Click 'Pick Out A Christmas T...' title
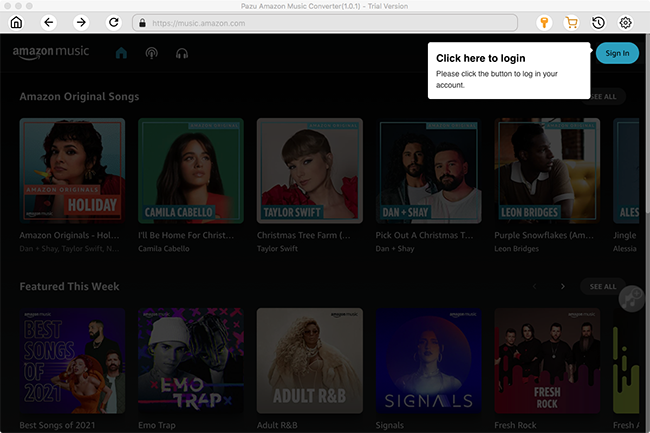 424,235
